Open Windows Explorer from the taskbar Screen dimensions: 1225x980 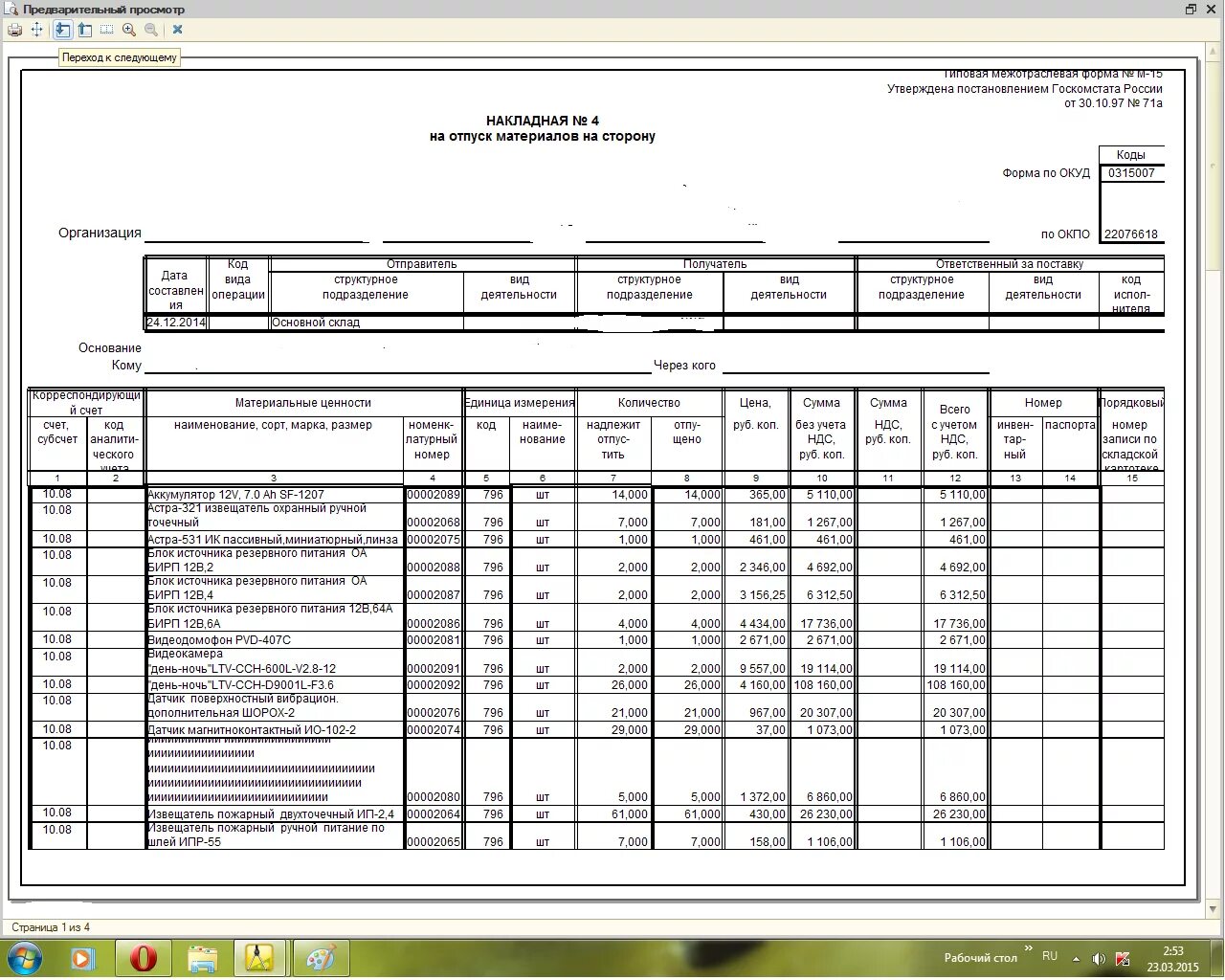pos(202,958)
